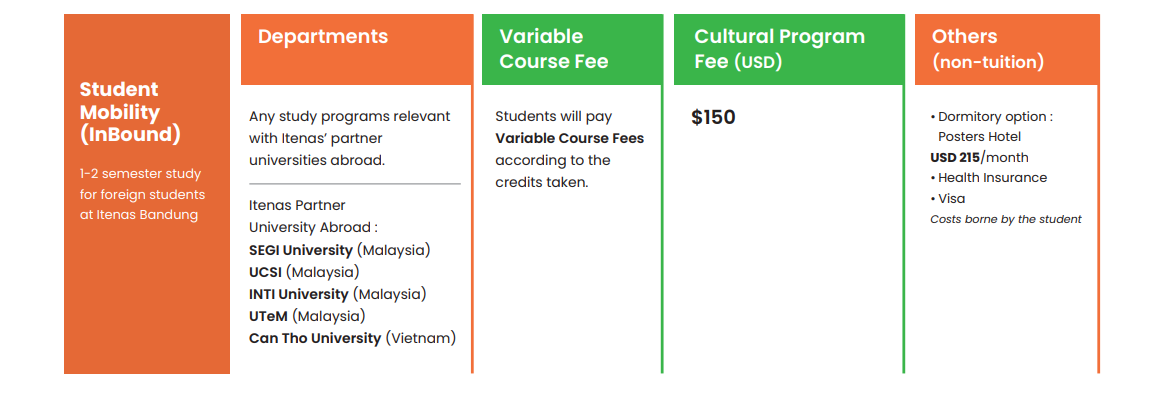Click the UTeM (Malaysia) entry
The image size is (1160, 393).
pos(307,316)
